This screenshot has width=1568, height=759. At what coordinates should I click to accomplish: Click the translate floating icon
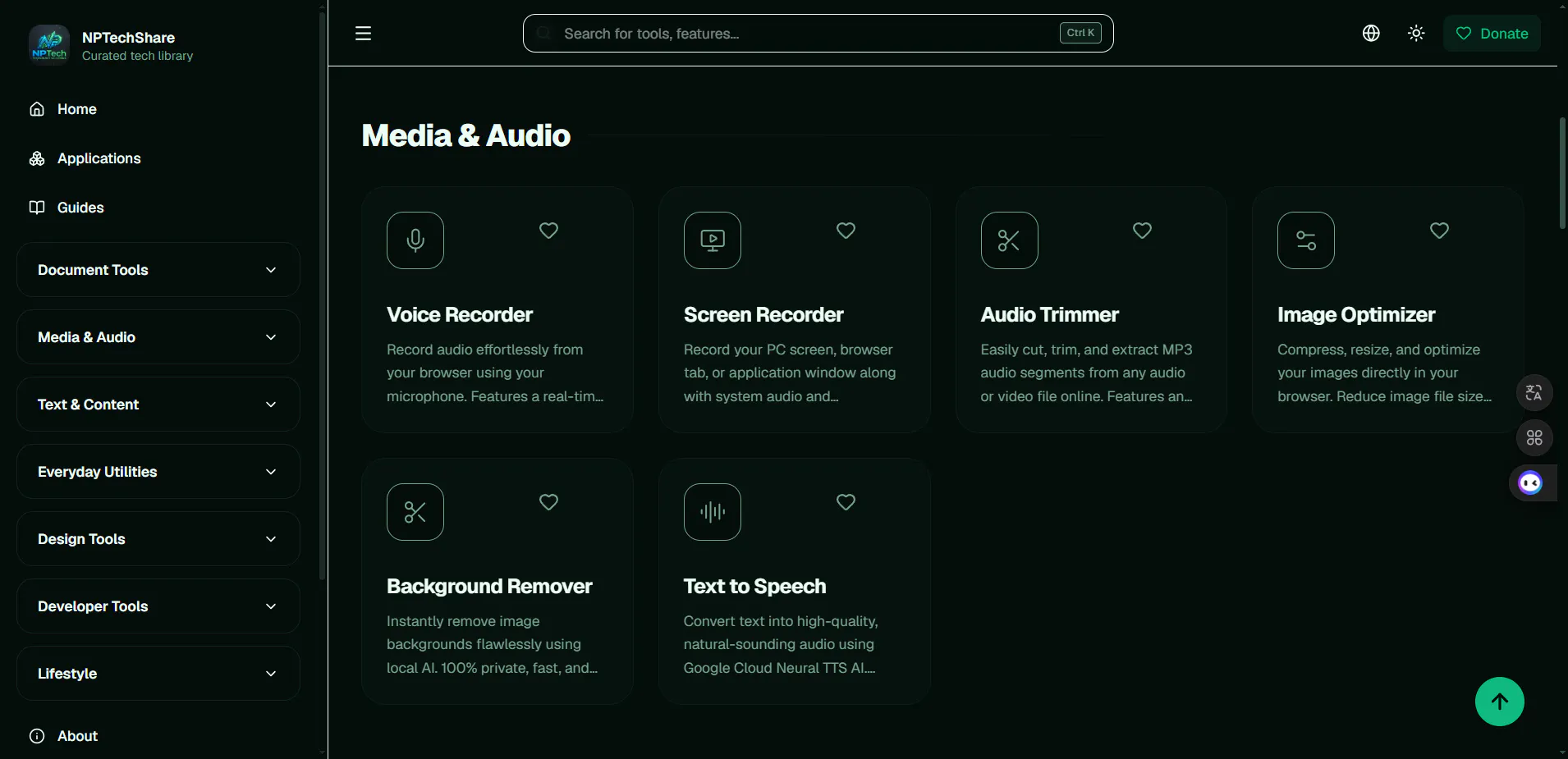pyautogui.click(x=1534, y=392)
